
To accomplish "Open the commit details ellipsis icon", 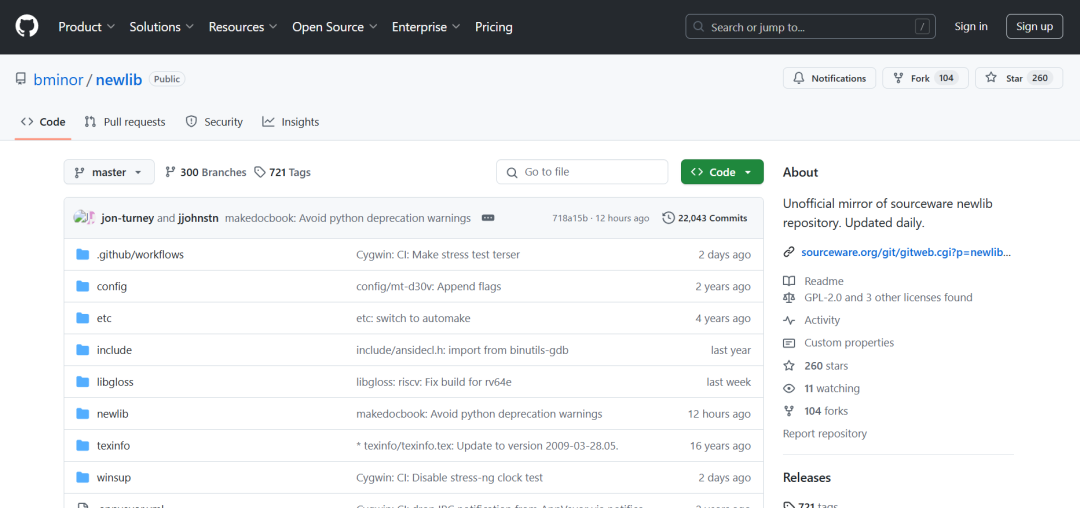I will click(488, 218).
